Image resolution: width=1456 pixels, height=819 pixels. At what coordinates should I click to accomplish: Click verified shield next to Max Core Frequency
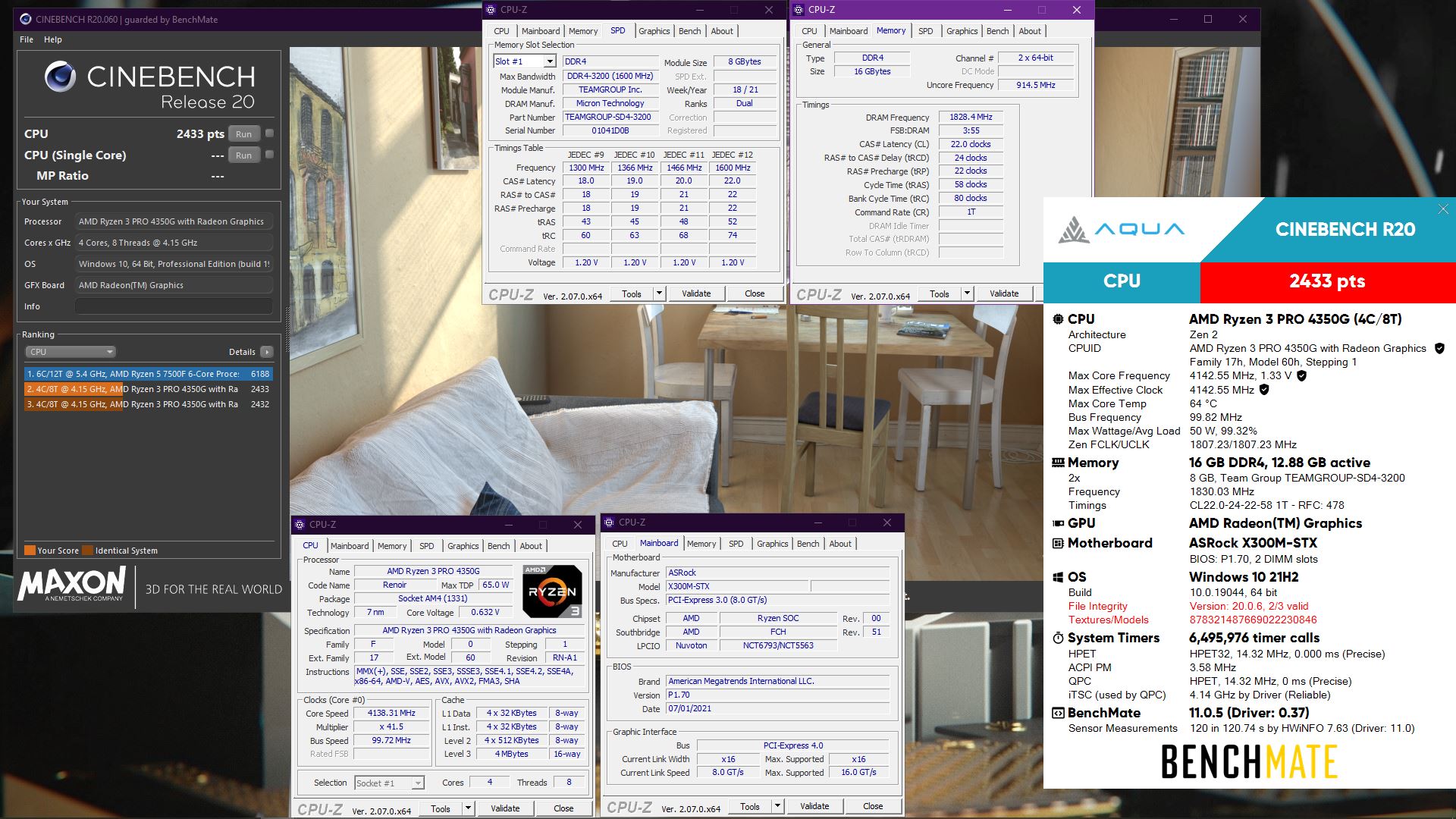pos(1302,375)
